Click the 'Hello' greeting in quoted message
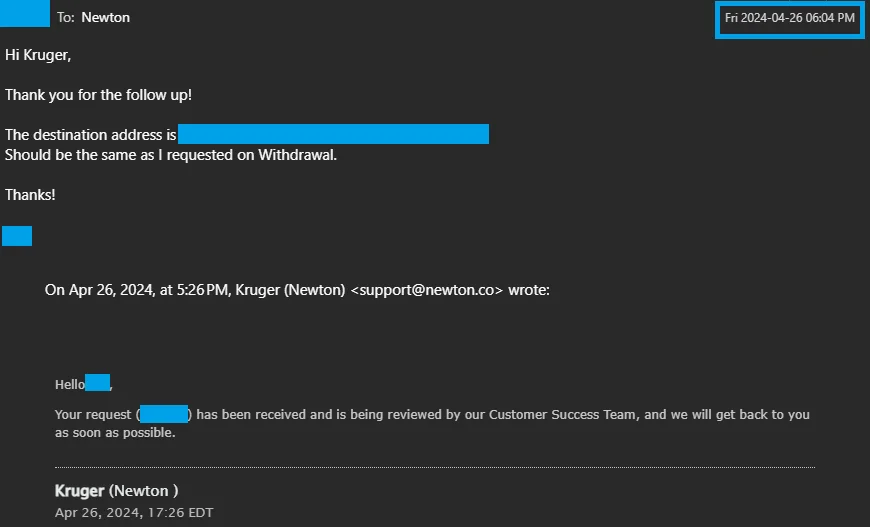Viewport: 870px width, 527px height. (x=70, y=384)
